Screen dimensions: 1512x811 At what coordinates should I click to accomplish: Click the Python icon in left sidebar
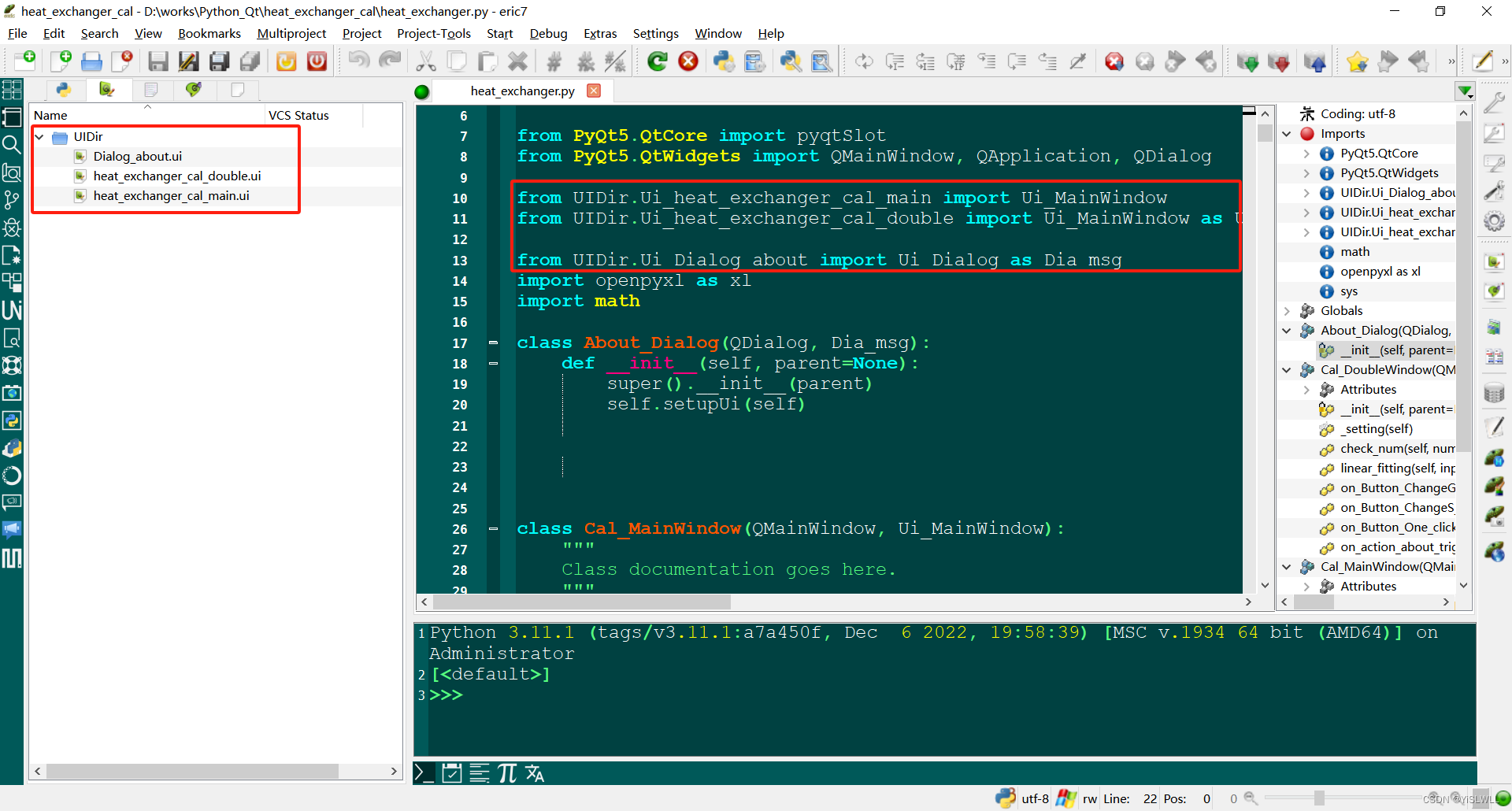(12, 420)
